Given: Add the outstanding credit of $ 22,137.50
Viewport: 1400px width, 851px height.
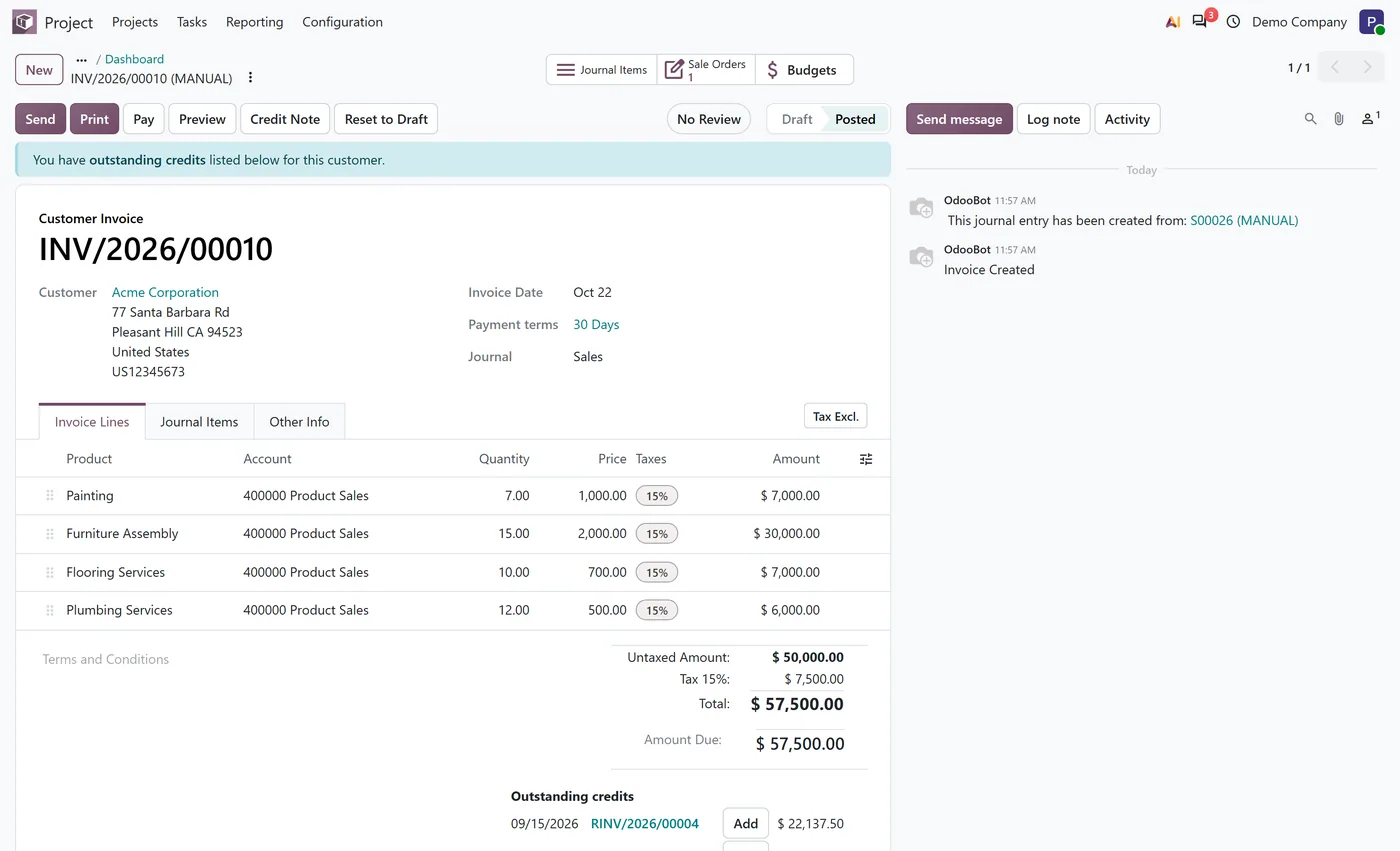Looking at the screenshot, I should pos(746,824).
